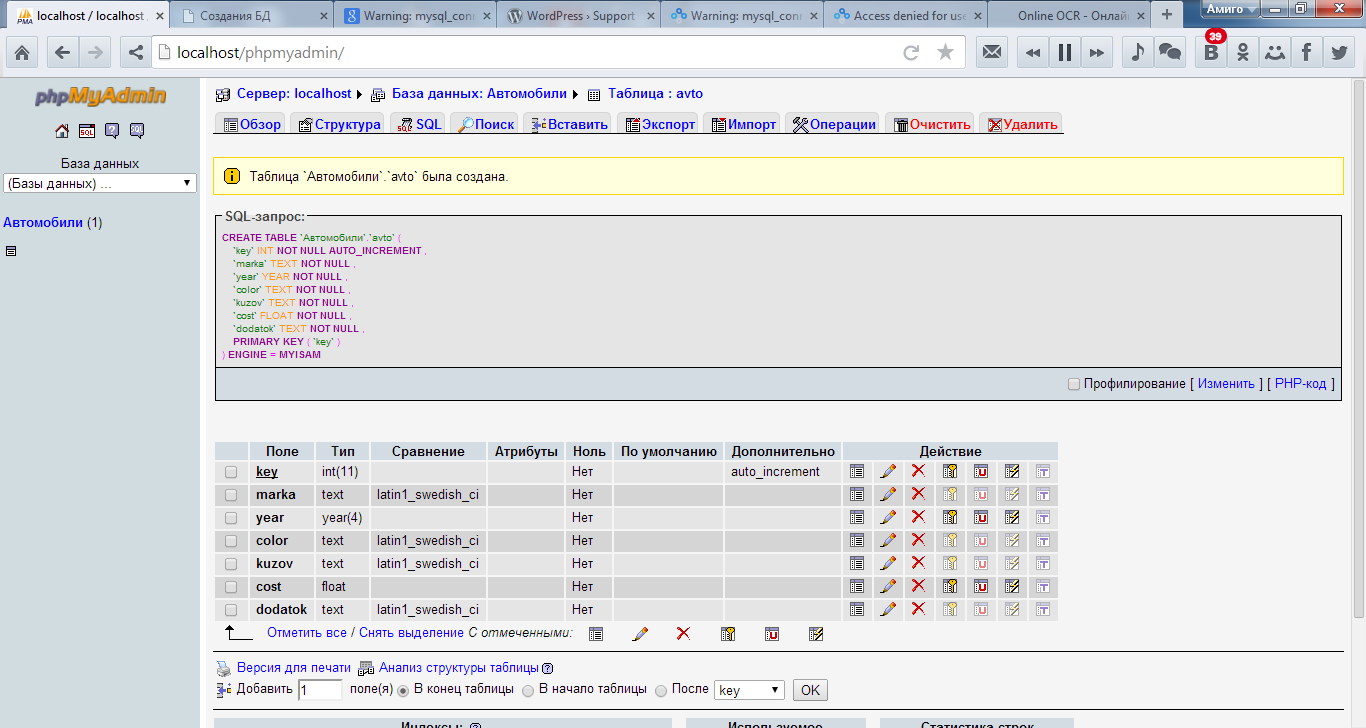Check the checkbox for the kuzov field
This screenshot has width=1366, height=728.
pos(231,564)
